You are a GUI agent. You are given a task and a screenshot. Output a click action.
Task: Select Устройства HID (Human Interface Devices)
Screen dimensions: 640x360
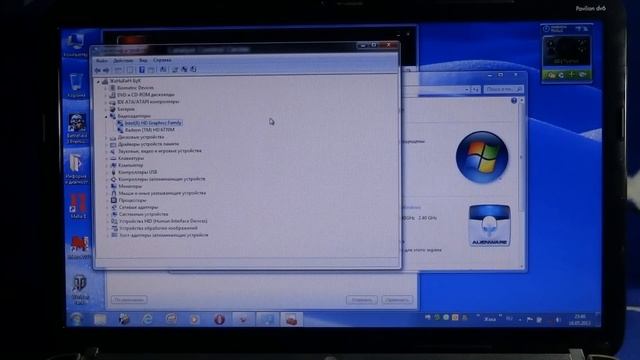163,221
